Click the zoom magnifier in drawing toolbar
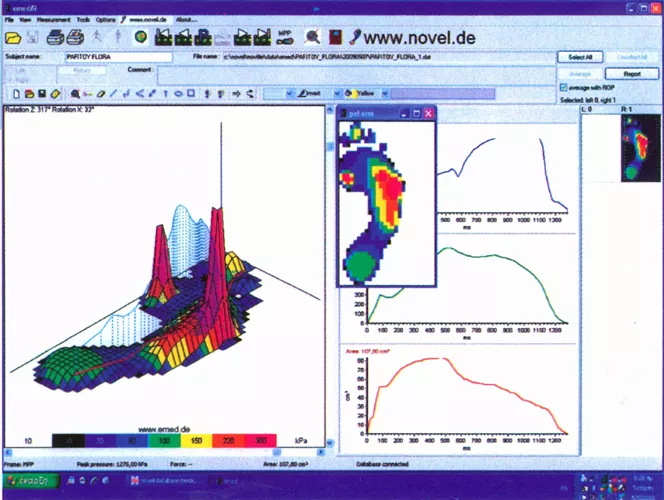The image size is (664, 500). (75, 93)
